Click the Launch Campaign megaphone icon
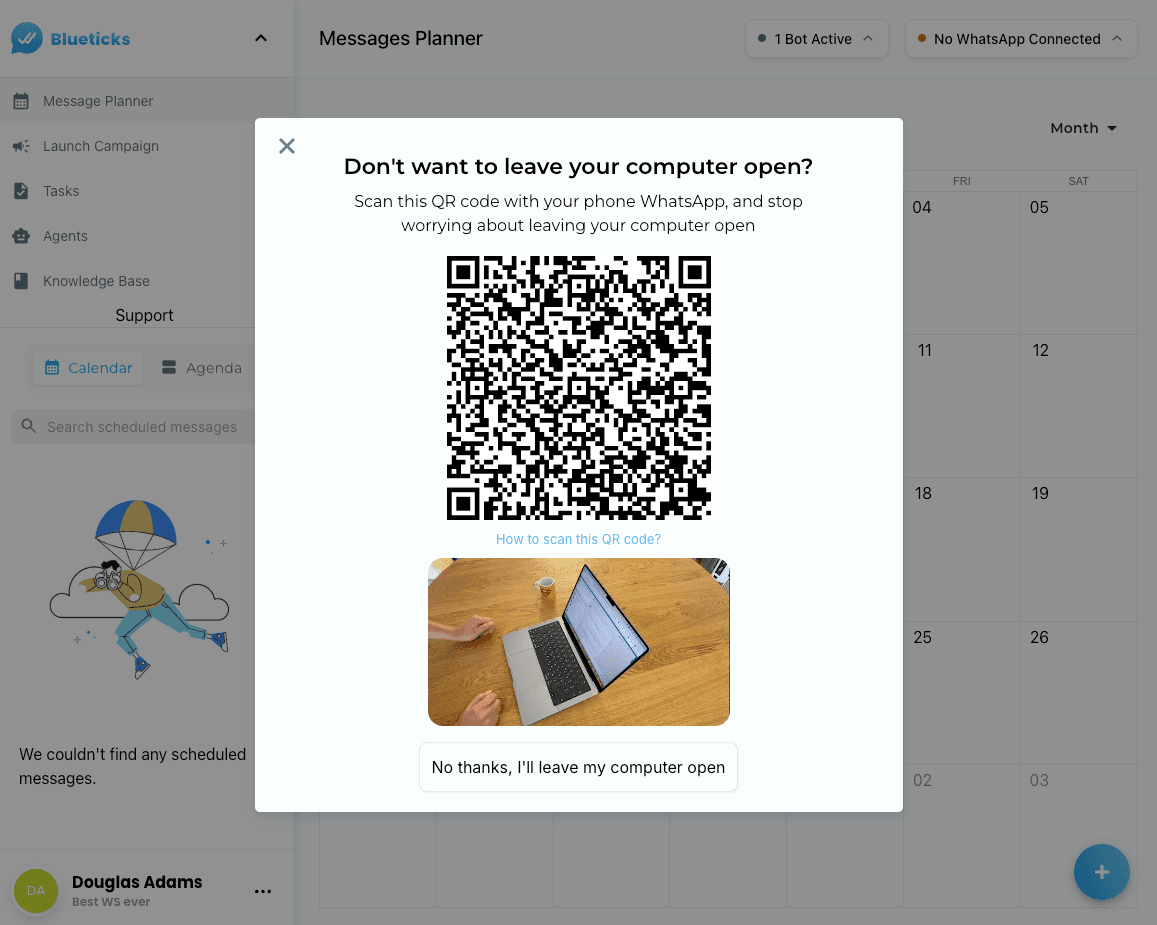 tap(20, 146)
